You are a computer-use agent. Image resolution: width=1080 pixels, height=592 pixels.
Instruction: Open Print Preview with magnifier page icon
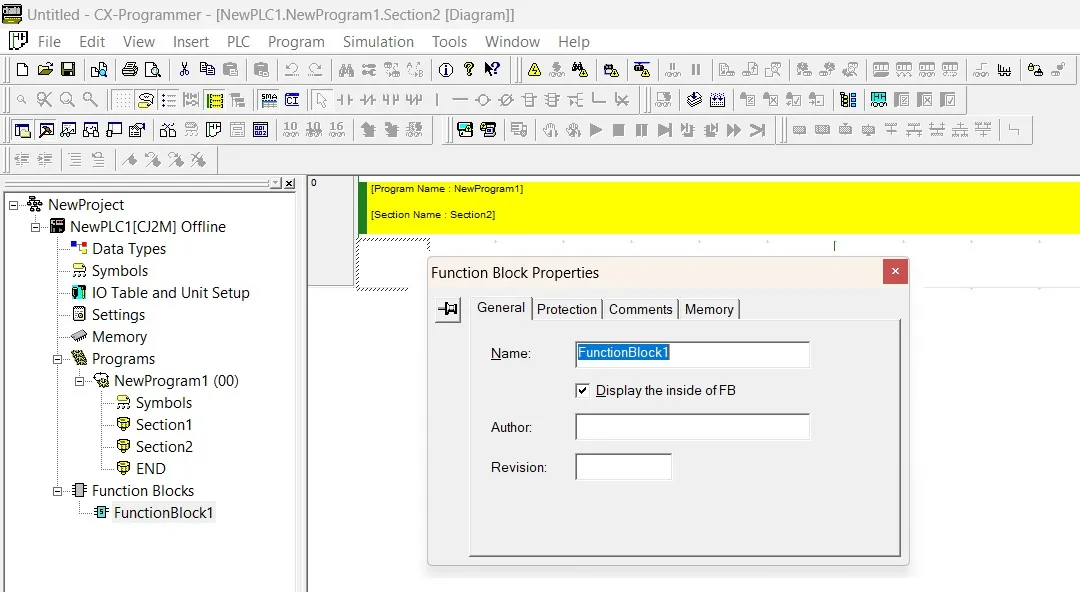click(x=152, y=70)
